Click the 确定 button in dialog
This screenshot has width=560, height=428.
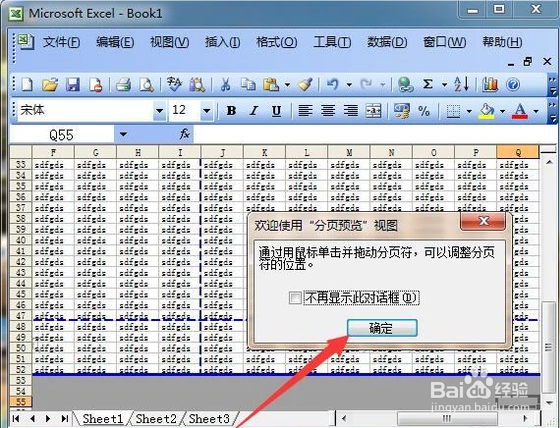(x=382, y=328)
